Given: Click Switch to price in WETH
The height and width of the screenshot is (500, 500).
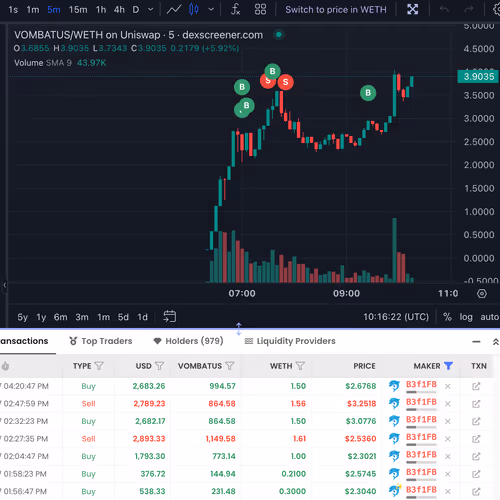Looking at the screenshot, I should [x=336, y=10].
